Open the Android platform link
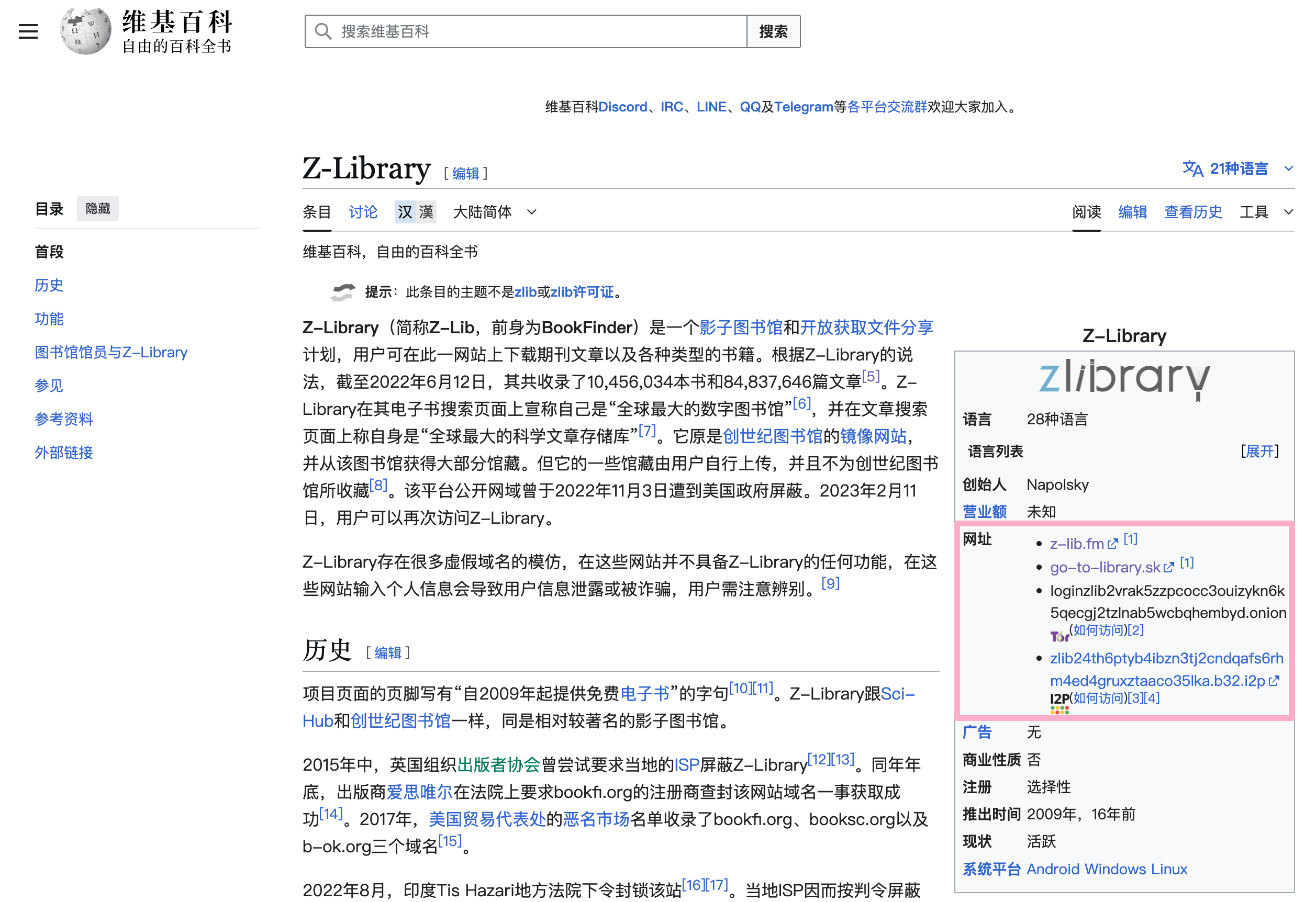Screen dimensions: 1316x902 pos(1053,869)
